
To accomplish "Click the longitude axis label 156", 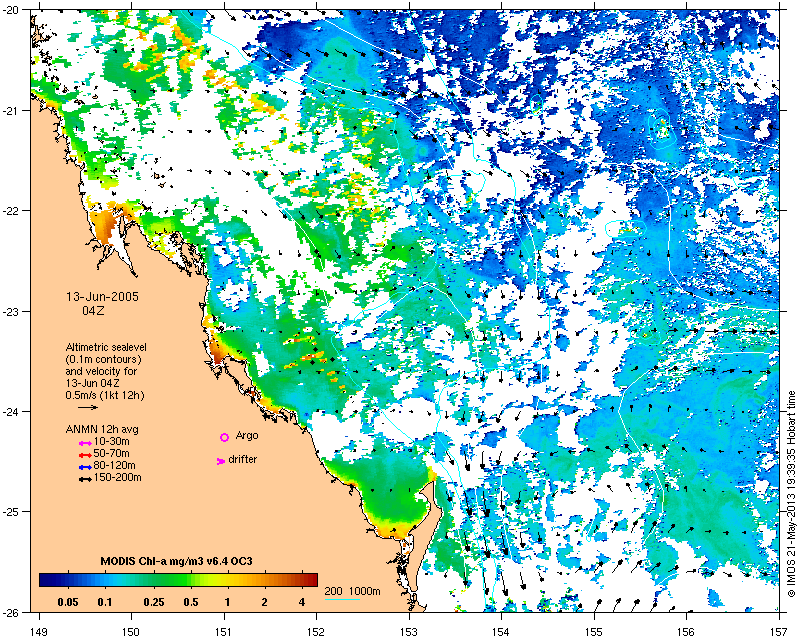I will pyautogui.click(x=687, y=631).
